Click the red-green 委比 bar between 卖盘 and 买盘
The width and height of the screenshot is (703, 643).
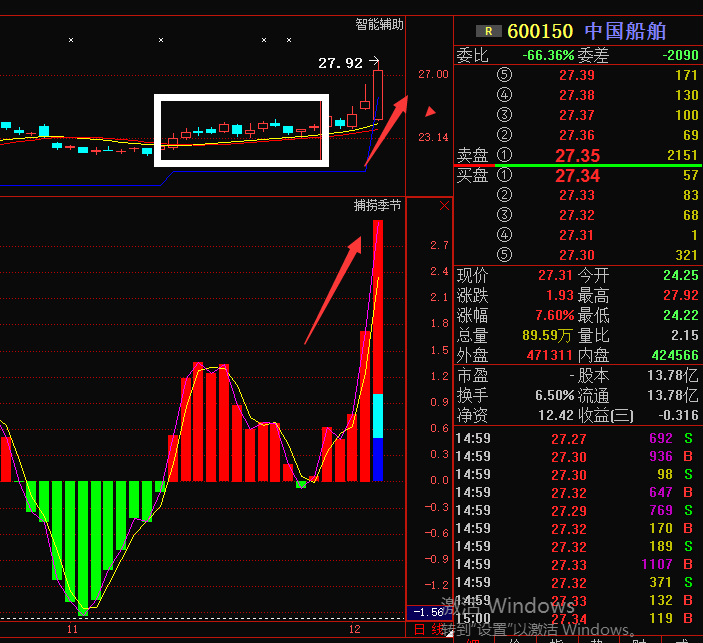(x=578, y=166)
